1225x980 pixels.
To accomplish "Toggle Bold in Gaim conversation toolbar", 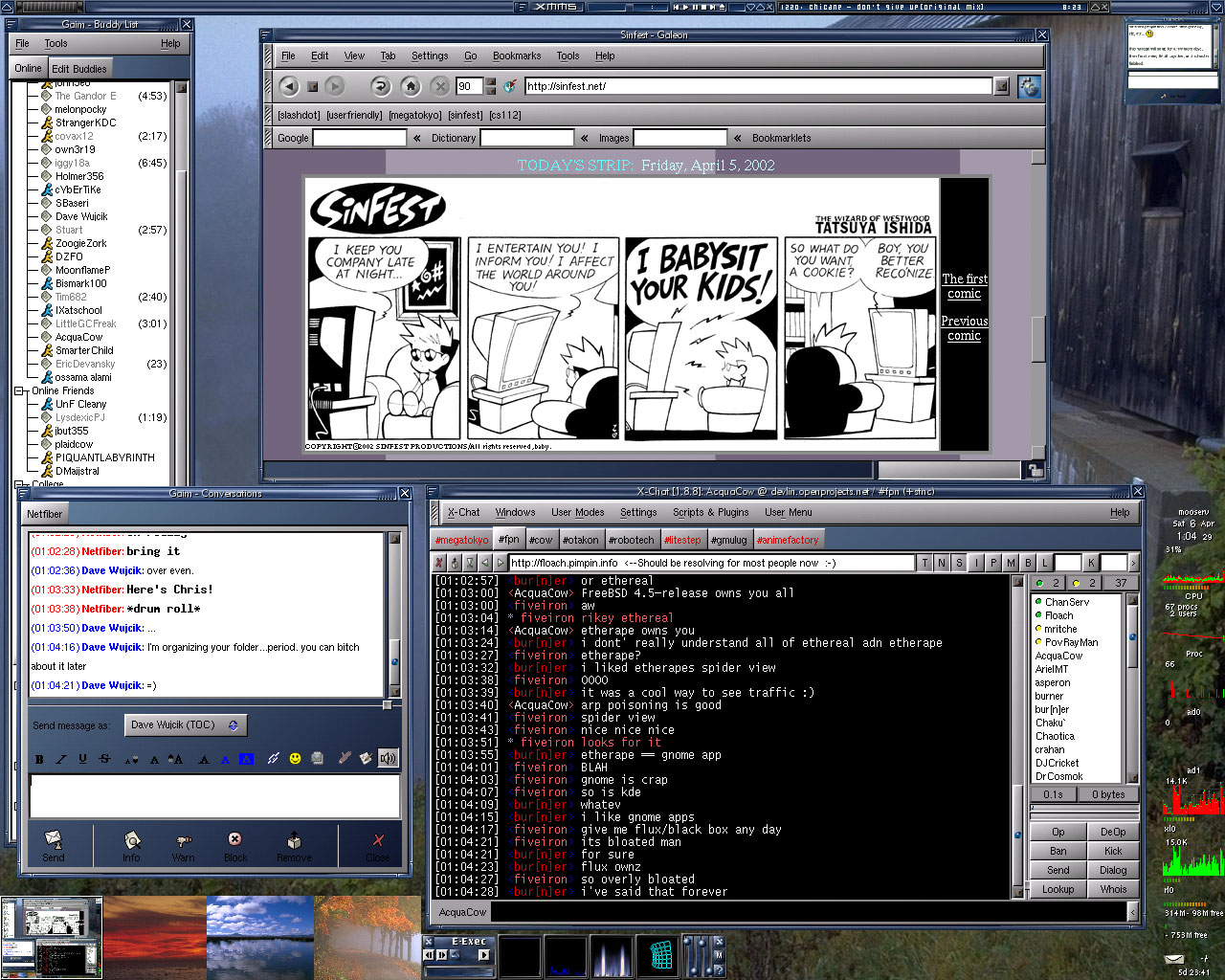I will (39, 759).
